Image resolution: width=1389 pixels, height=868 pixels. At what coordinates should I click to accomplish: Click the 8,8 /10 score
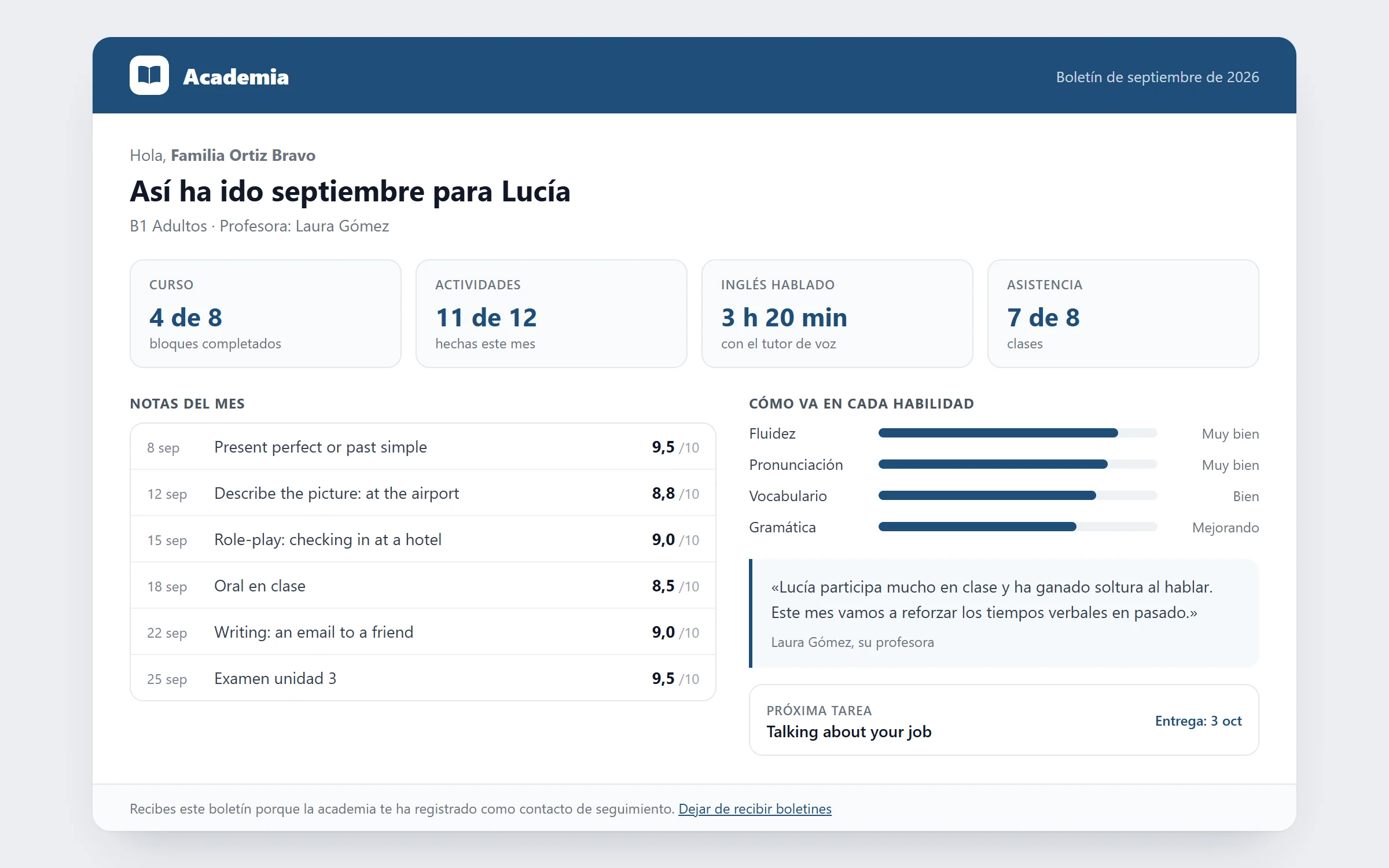click(675, 493)
